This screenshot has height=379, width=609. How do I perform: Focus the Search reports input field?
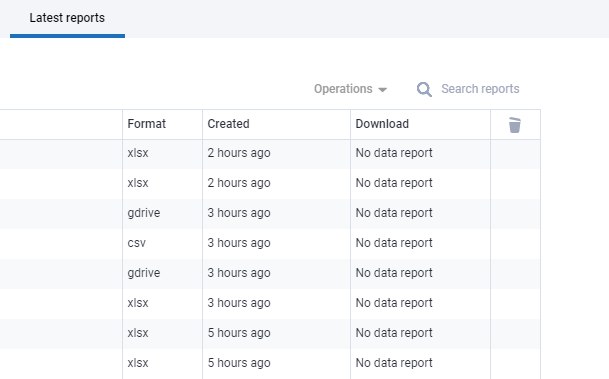click(480, 89)
